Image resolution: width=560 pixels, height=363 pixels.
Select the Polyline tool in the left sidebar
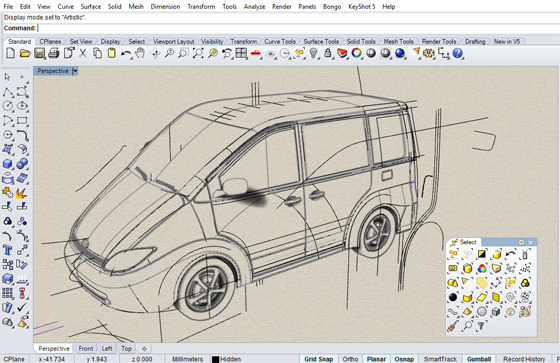point(8,92)
